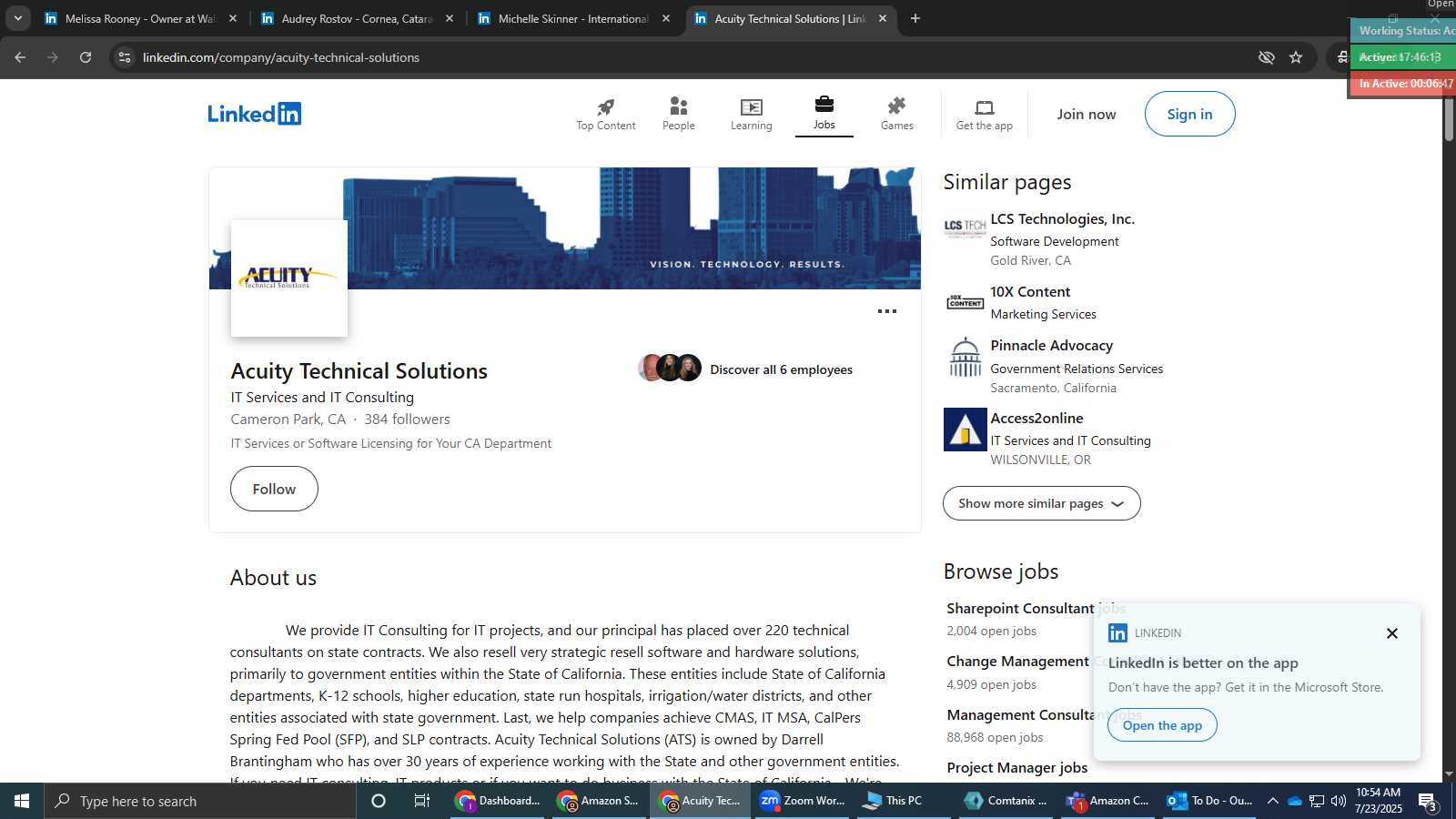Click Open the app button
The image size is (1456, 819).
coord(1162,725)
